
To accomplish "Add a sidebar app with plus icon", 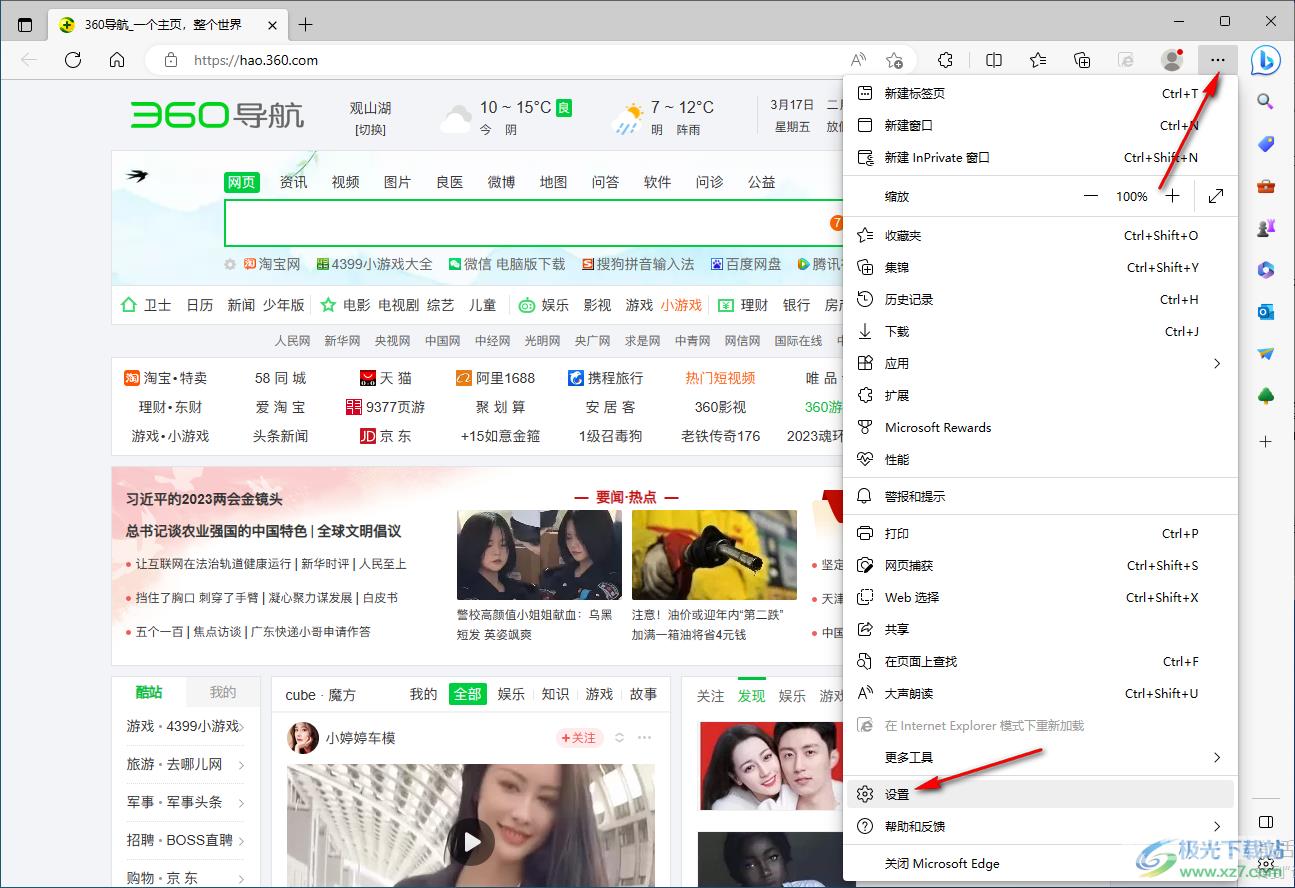I will pyautogui.click(x=1265, y=441).
